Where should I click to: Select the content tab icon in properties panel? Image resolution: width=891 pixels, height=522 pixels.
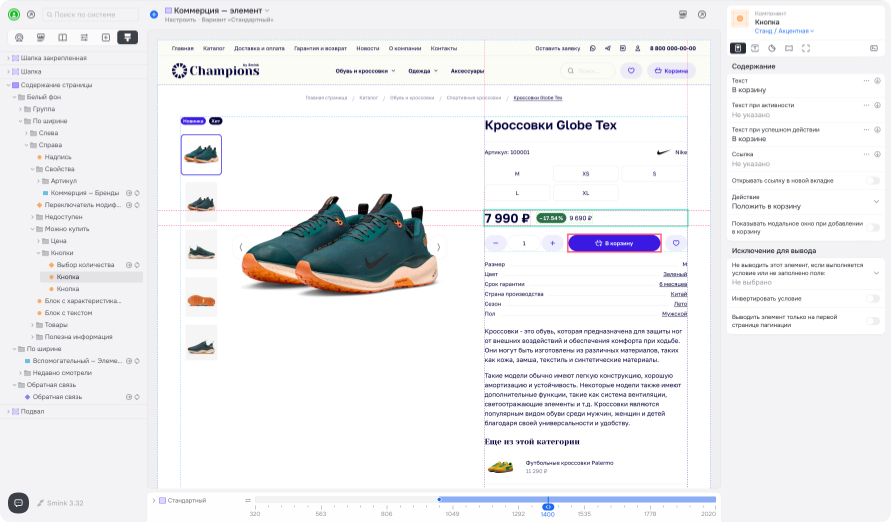click(738, 48)
